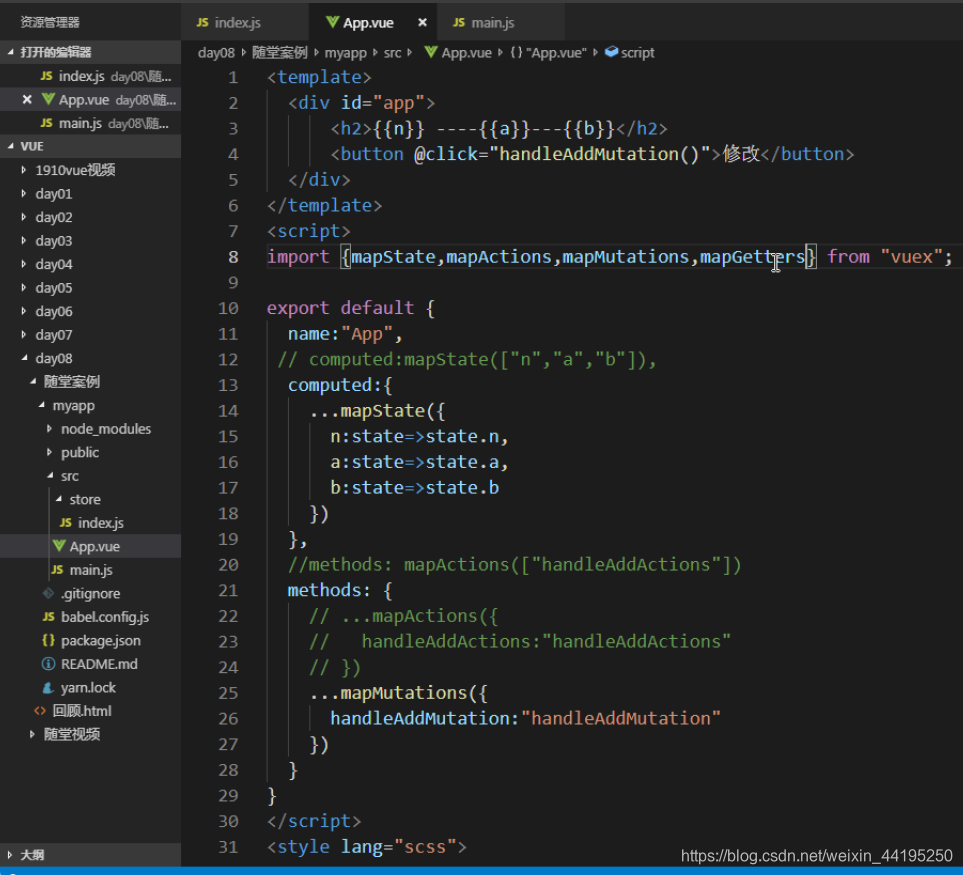Click the script symbol icon in breadcrumb

click(611, 52)
